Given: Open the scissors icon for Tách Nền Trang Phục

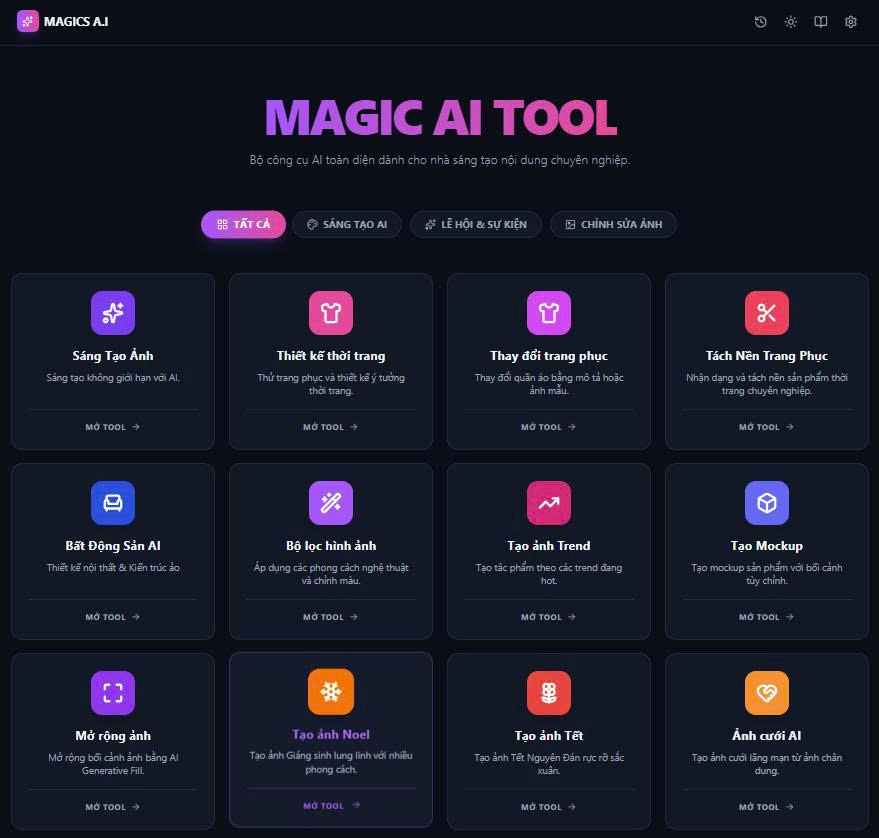Looking at the screenshot, I should pyautogui.click(x=766, y=313).
